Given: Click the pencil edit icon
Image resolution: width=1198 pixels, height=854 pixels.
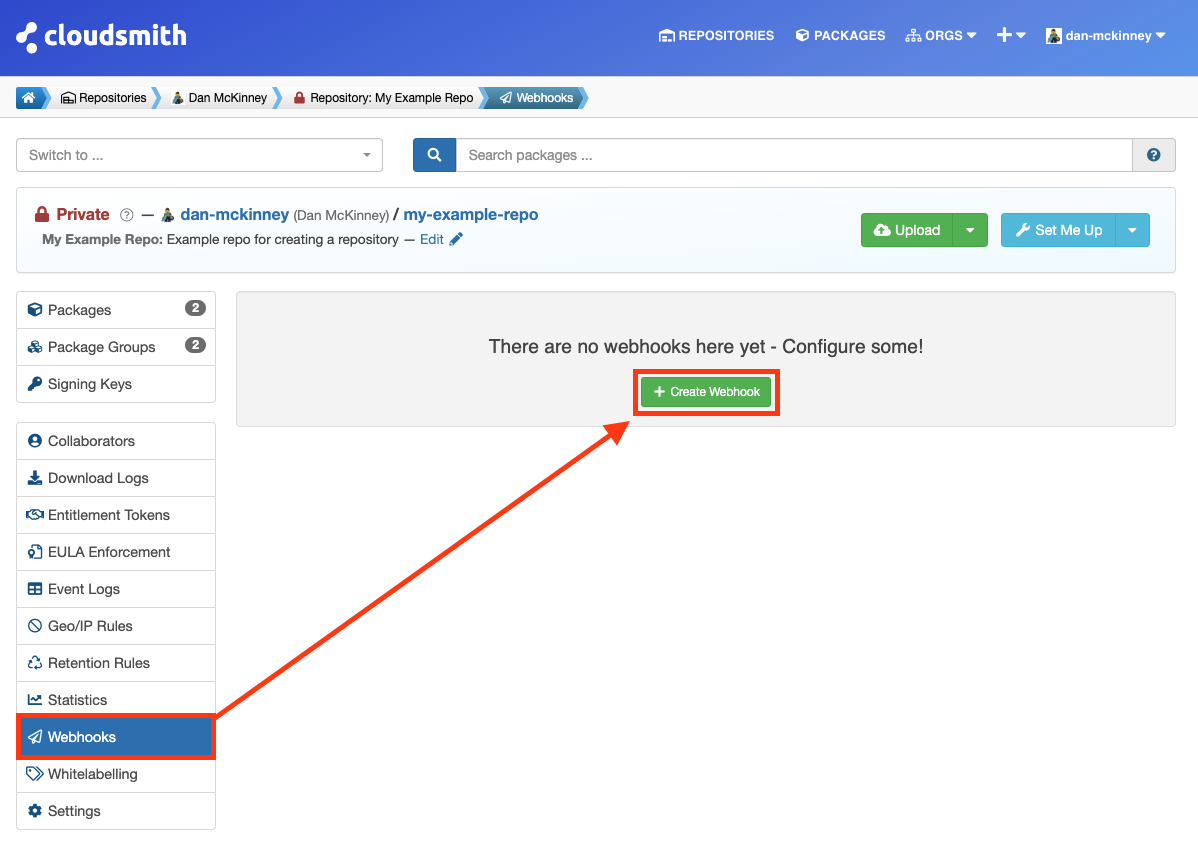Looking at the screenshot, I should click(x=456, y=239).
